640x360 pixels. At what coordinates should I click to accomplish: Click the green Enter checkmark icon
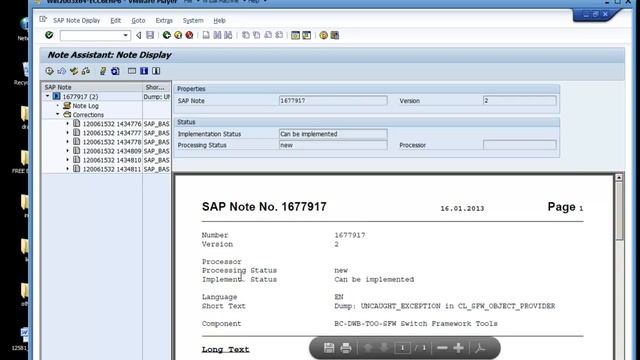[49, 35]
